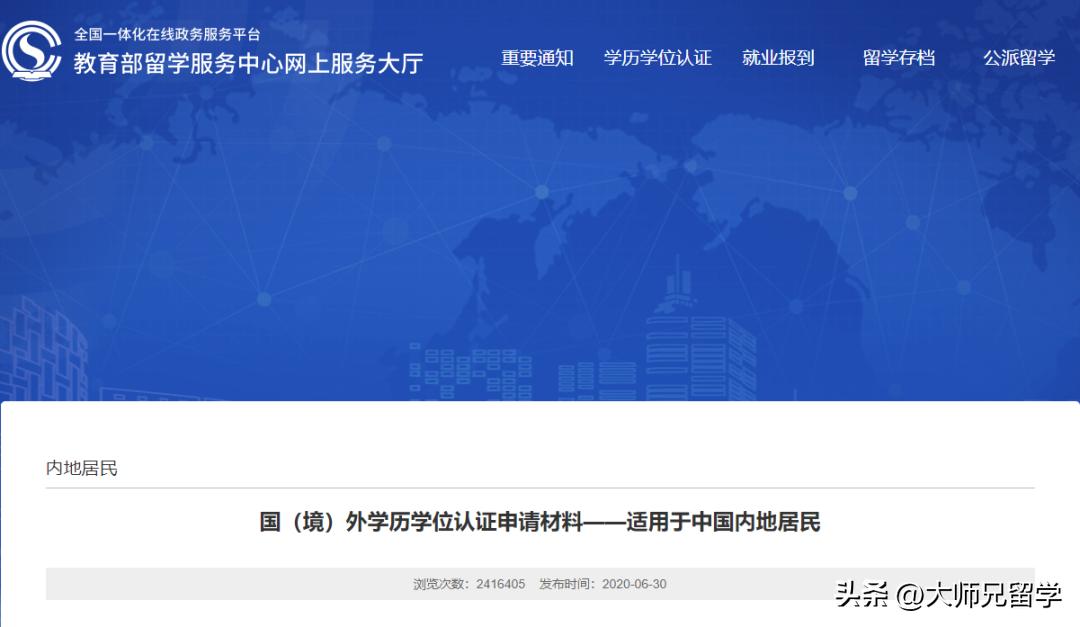Open 学历学位认证 from the navigation bar
Screen dimensions: 1080x627
coord(658,57)
